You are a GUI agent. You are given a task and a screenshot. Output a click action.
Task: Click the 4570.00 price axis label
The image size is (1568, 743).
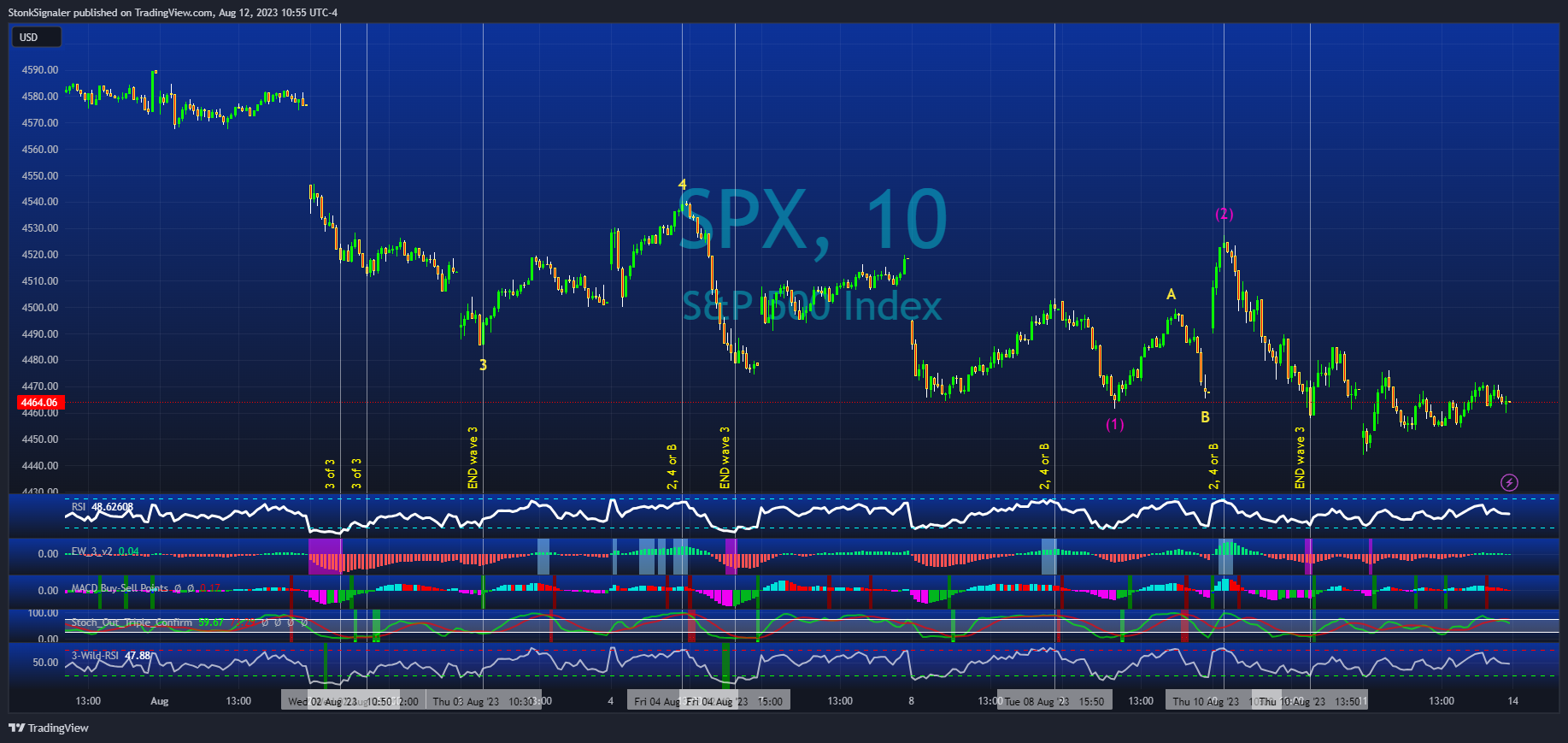(x=40, y=123)
